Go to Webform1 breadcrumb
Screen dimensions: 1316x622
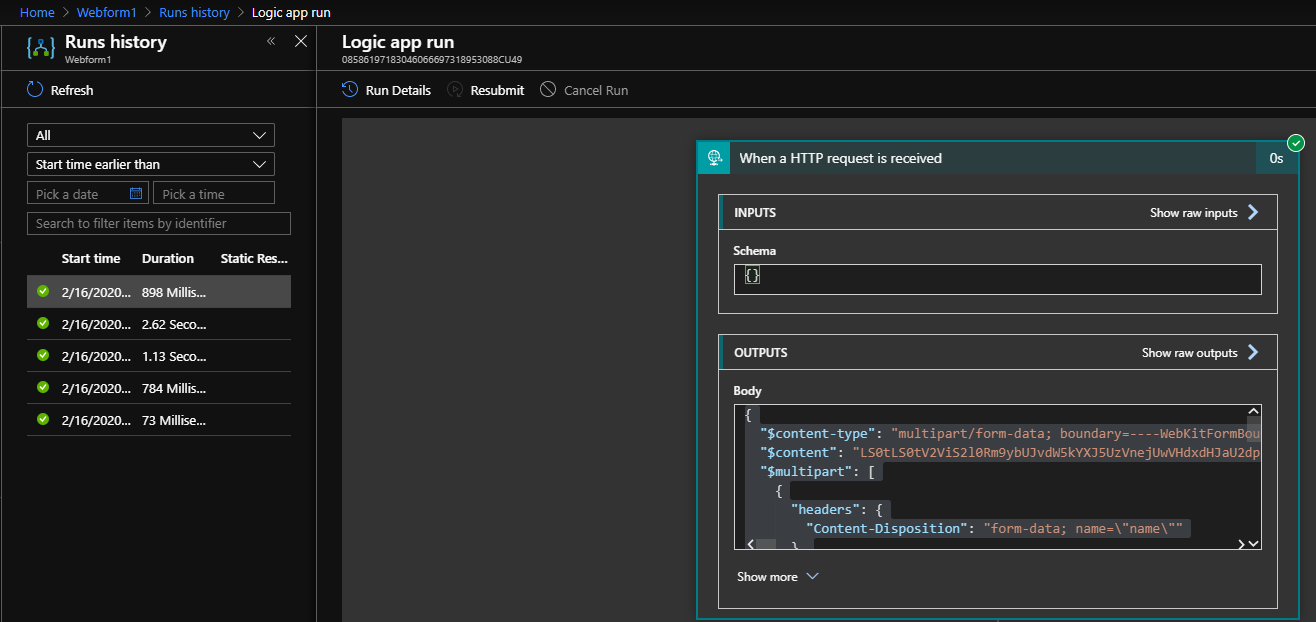point(106,13)
